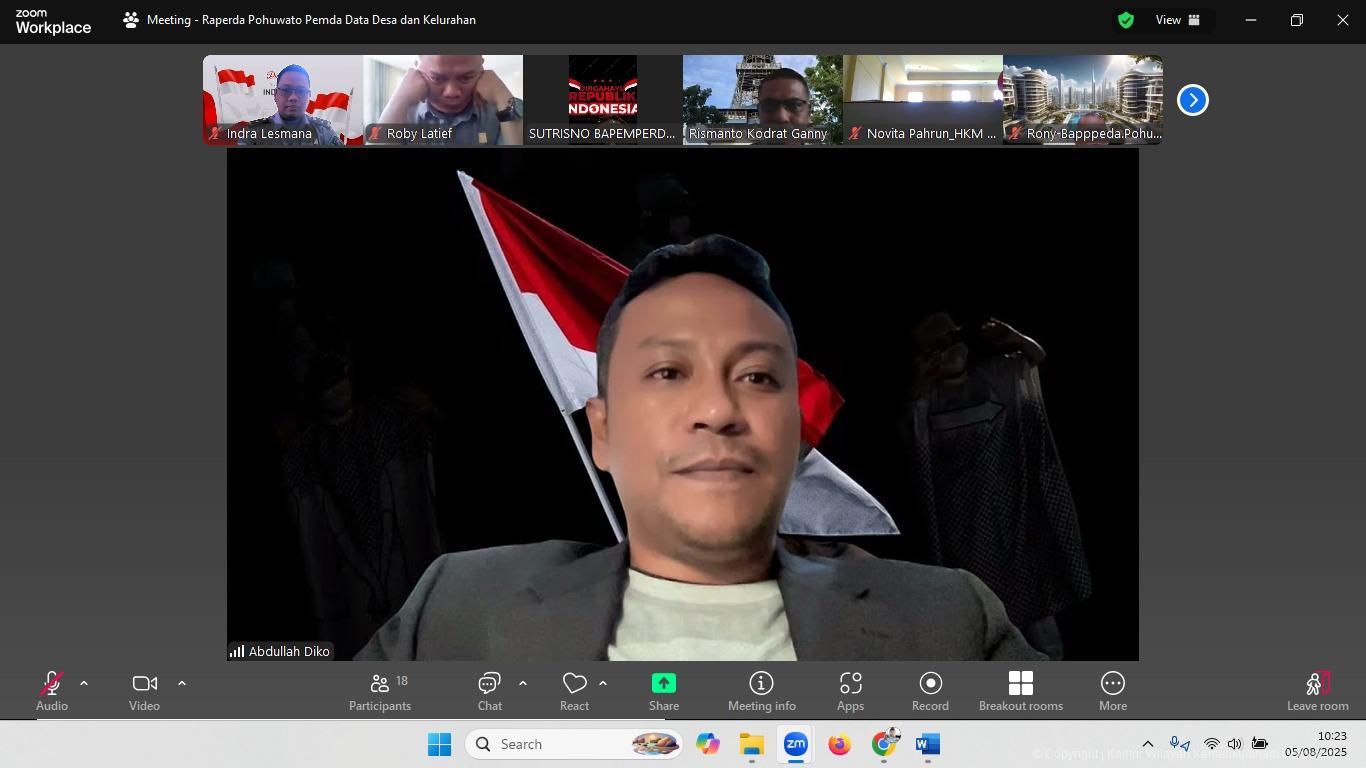
Task: Open Breakout rooms
Action: click(1020, 691)
